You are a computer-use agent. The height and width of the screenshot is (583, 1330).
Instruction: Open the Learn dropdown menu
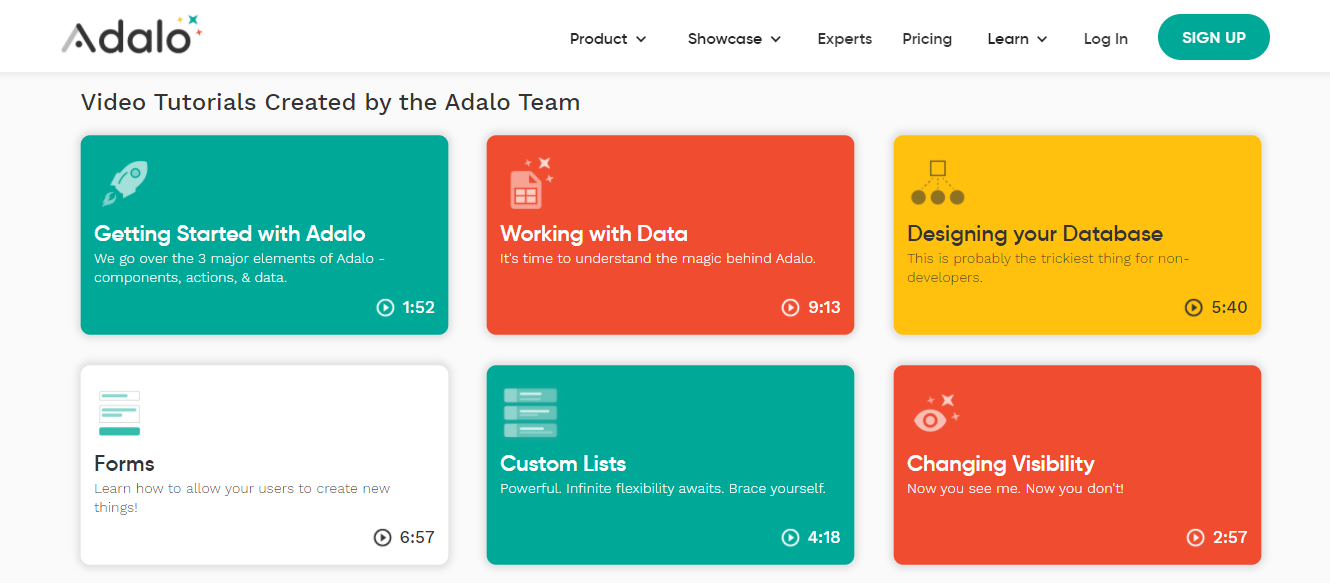[x=1017, y=39]
